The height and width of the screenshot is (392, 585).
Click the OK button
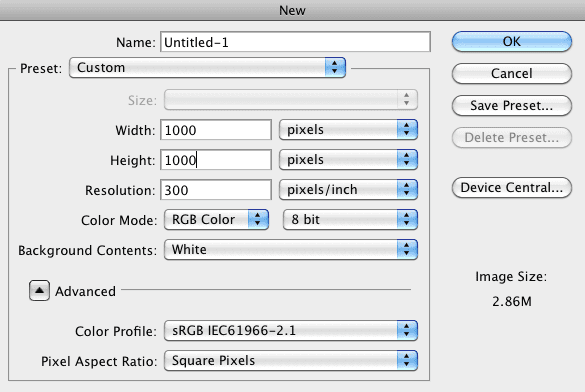pyautogui.click(x=512, y=41)
